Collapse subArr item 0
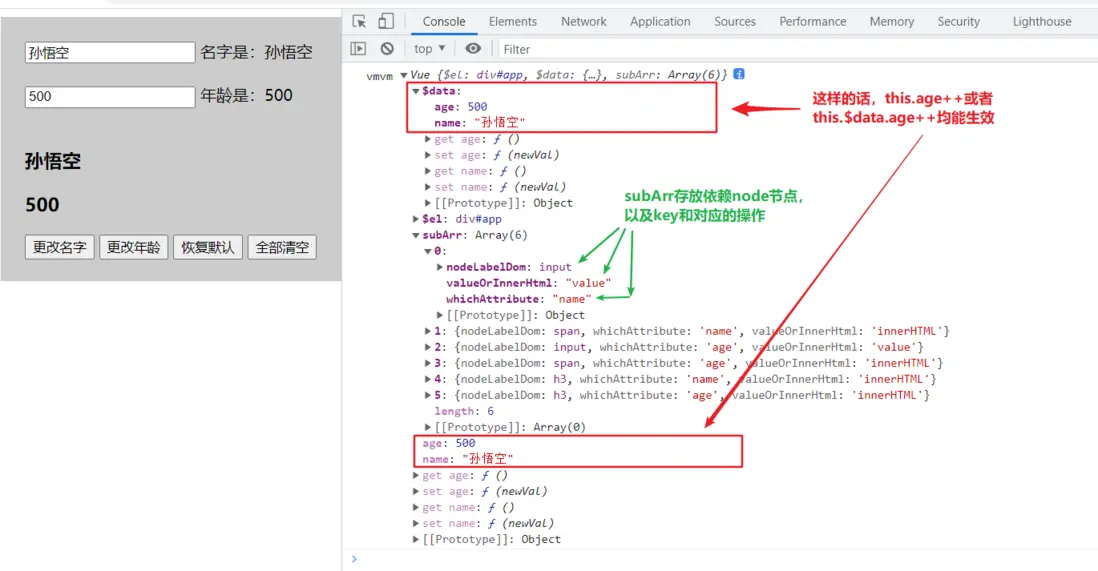1098x571 pixels. (x=428, y=252)
